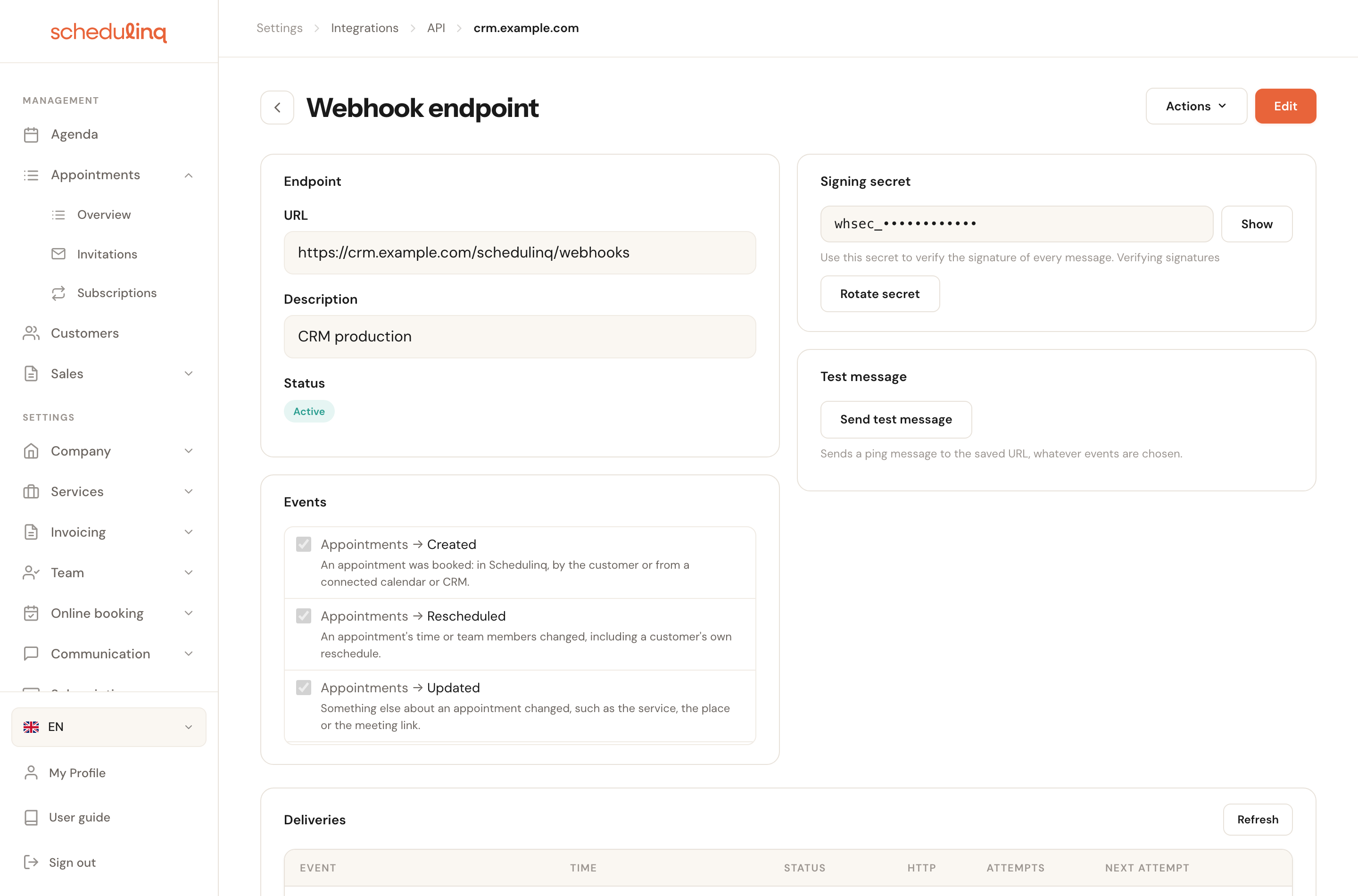Click the Overview list icon

58,215
